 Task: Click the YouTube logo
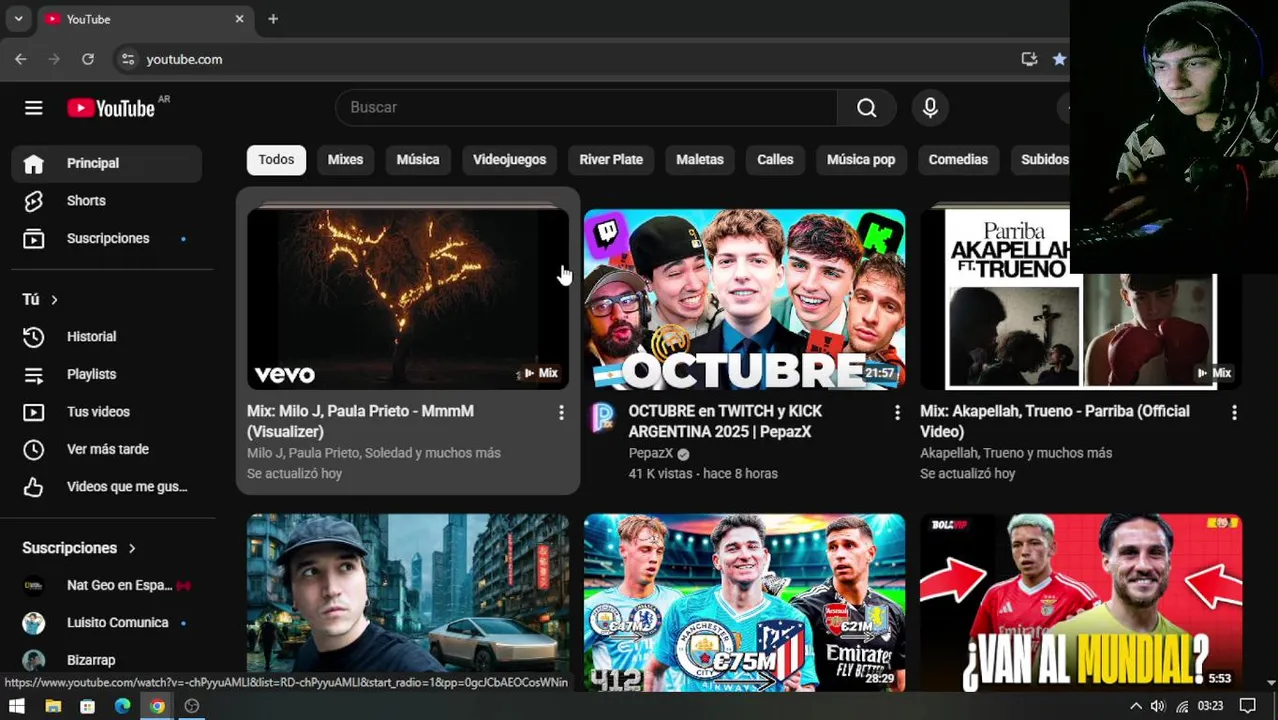coord(111,108)
